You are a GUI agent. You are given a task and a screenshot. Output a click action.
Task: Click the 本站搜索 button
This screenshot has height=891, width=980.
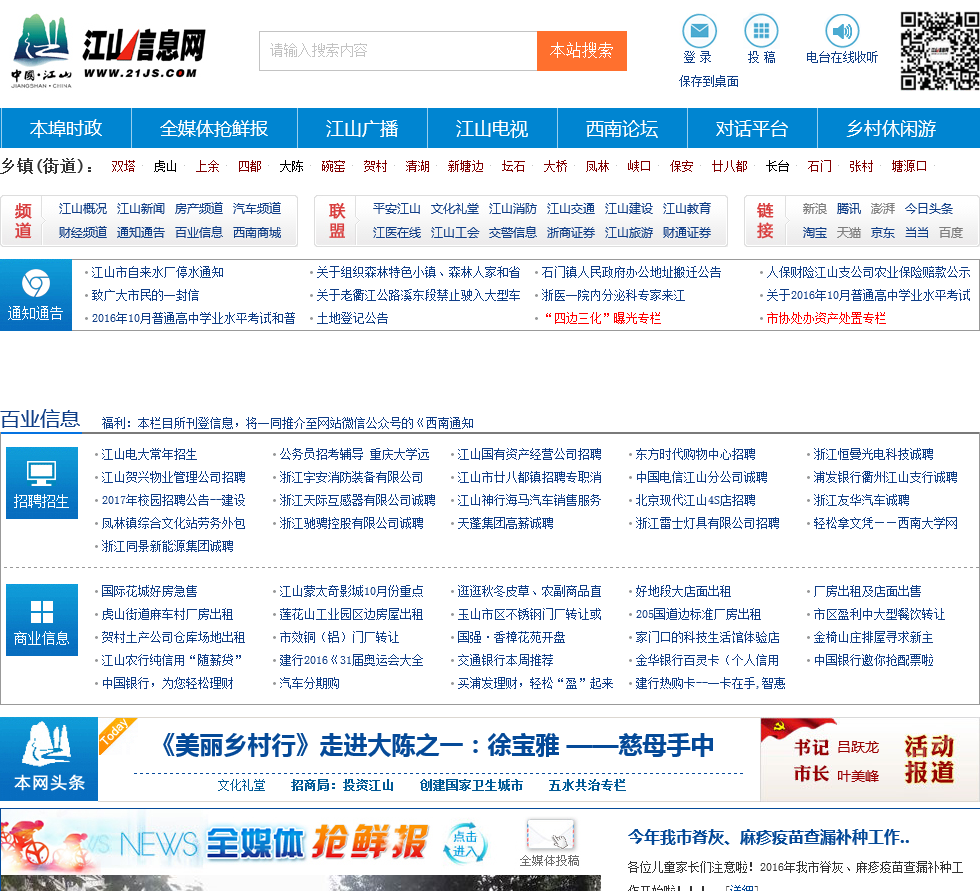(x=582, y=51)
